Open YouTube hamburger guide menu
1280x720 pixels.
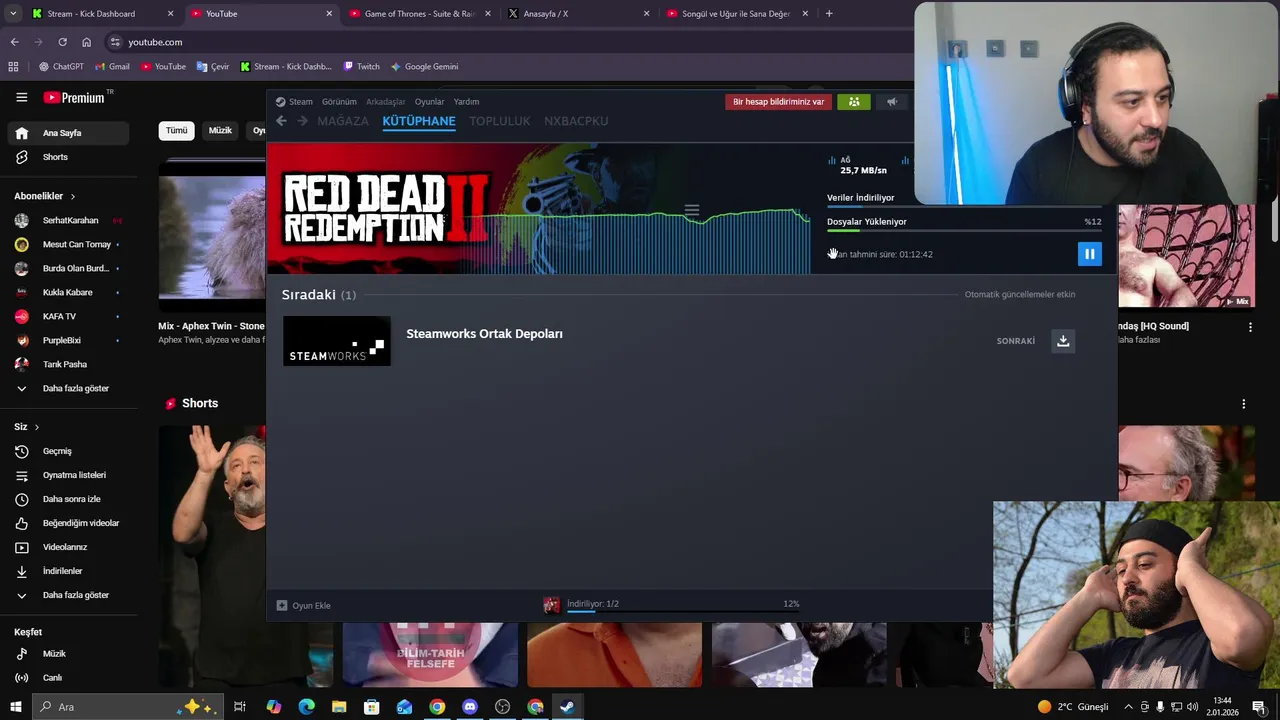tap(21, 97)
